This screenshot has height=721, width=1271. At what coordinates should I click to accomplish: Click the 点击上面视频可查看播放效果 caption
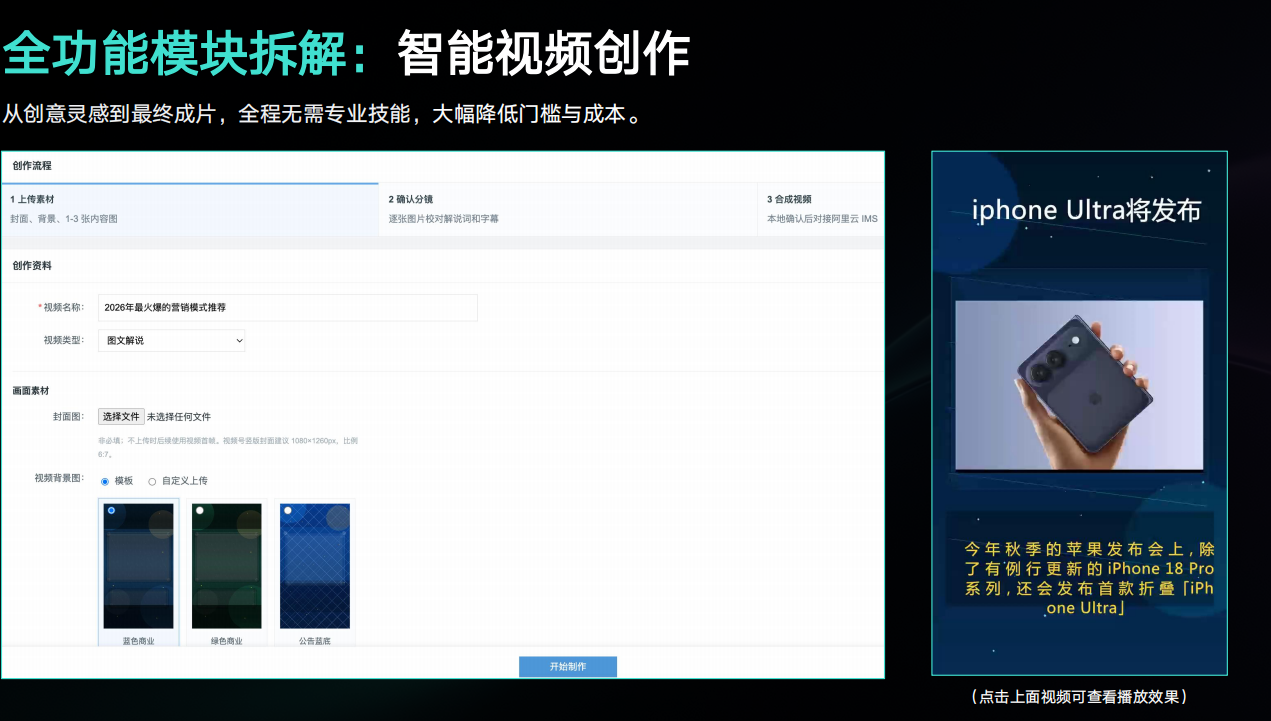point(1079,697)
